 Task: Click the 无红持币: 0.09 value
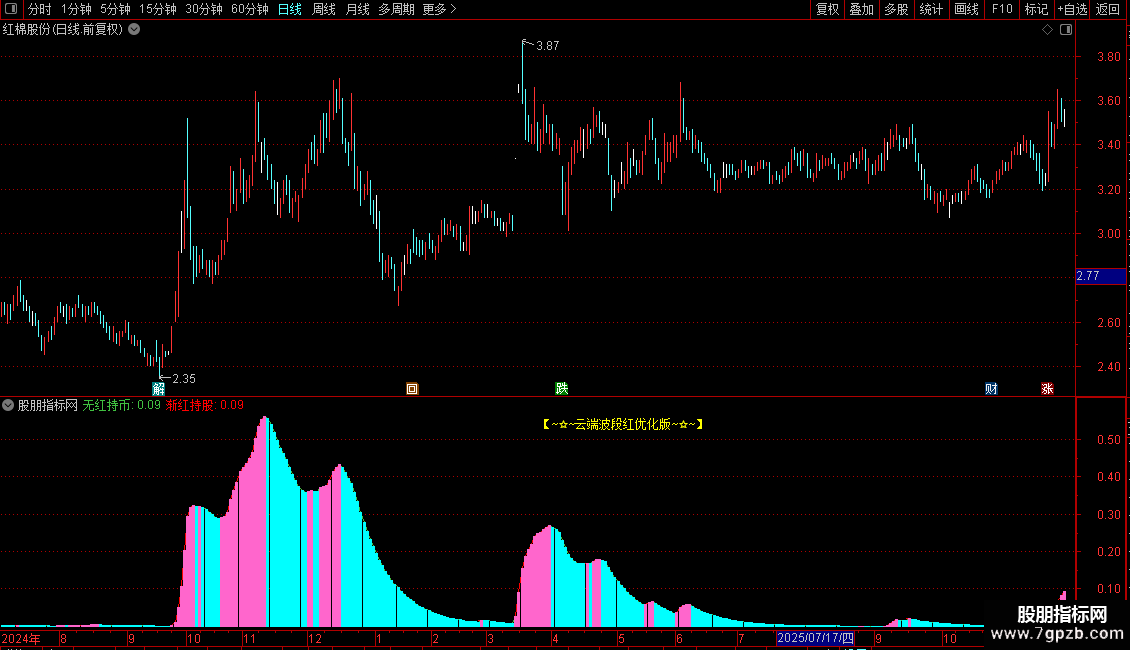(122, 406)
